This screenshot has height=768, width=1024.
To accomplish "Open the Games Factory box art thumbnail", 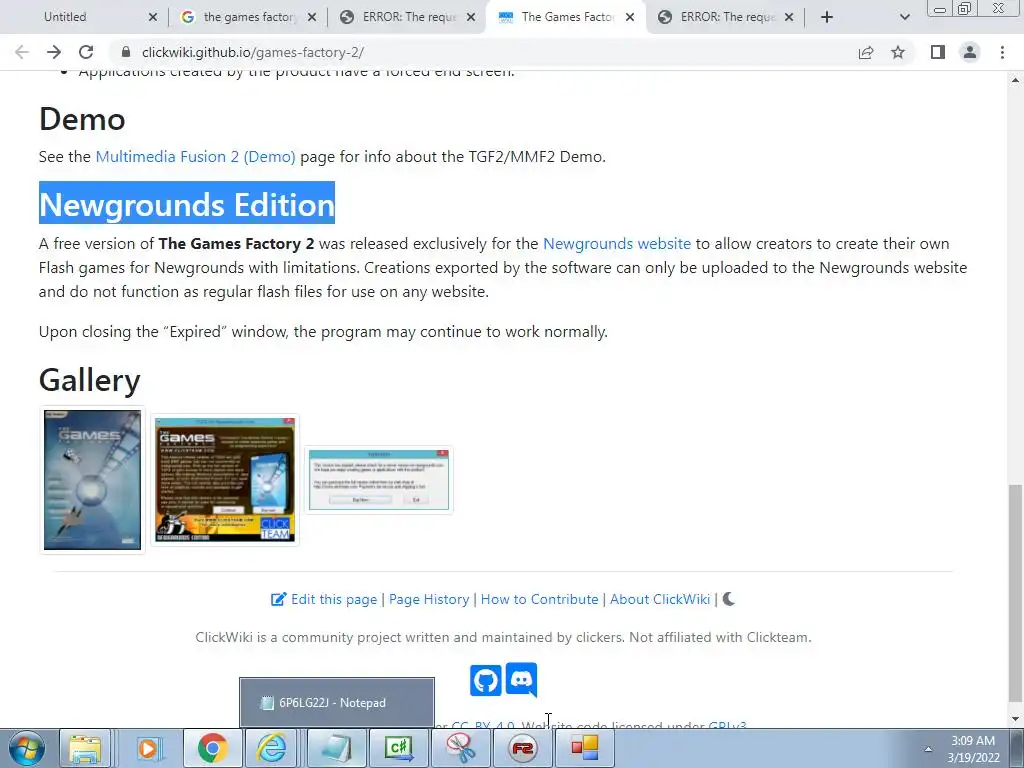I will tap(92, 480).
